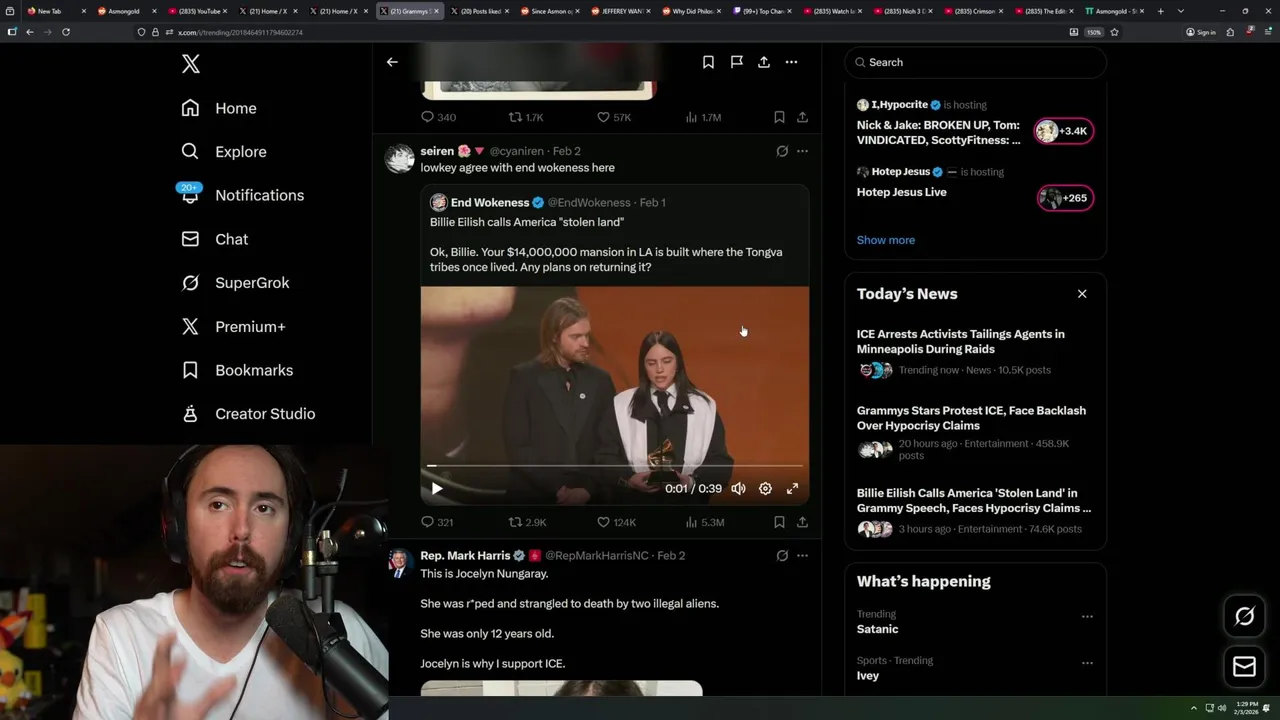Screen dimensions: 1280x720
Task: Click the share icon in timeline header
Action: click(764, 62)
